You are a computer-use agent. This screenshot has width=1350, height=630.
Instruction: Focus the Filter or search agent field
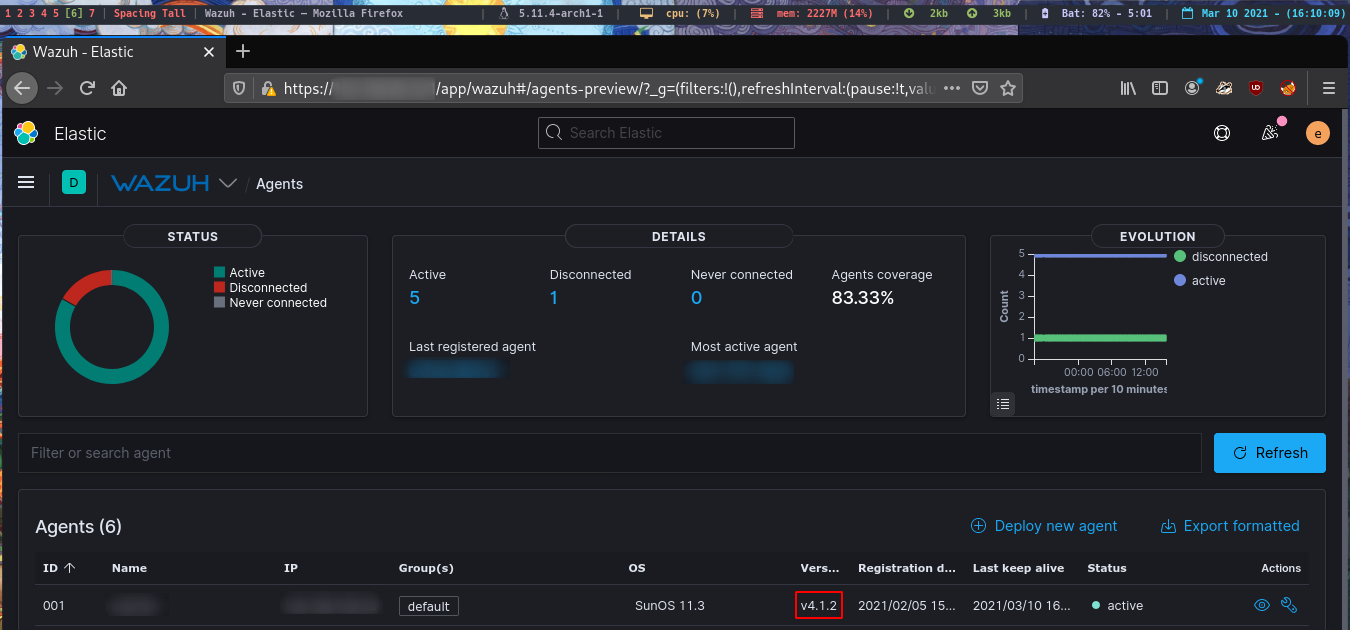610,453
